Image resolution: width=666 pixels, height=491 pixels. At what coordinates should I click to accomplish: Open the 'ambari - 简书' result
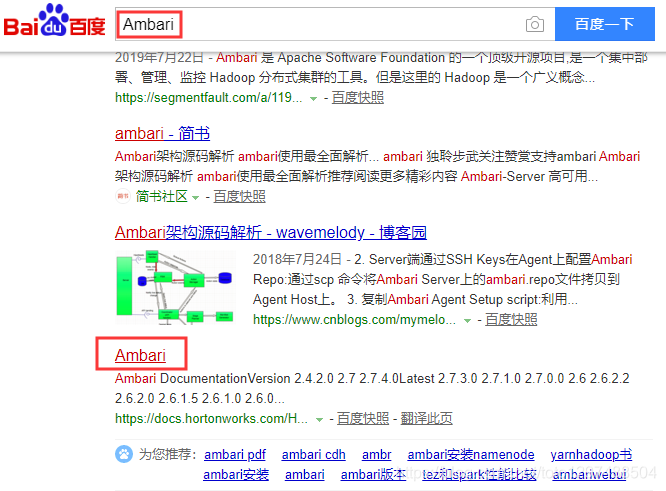[x=162, y=133]
